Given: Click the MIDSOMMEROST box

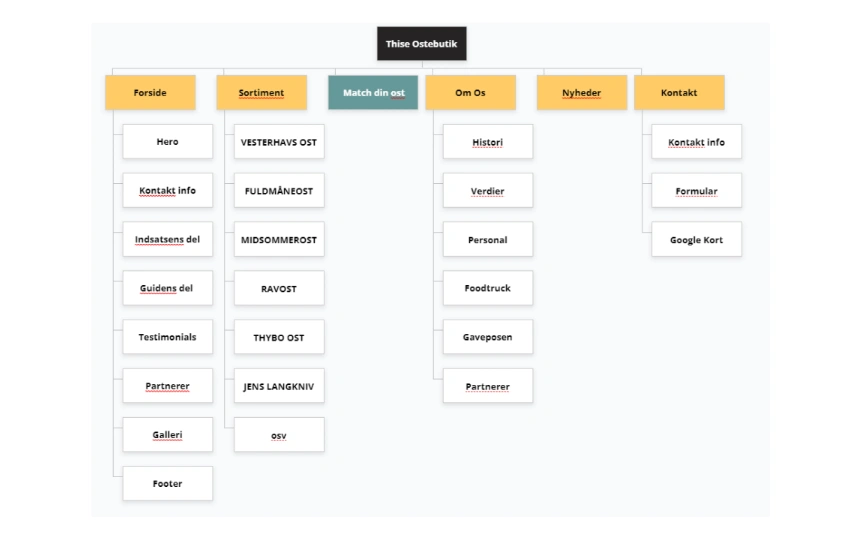Looking at the screenshot, I should (x=279, y=239).
